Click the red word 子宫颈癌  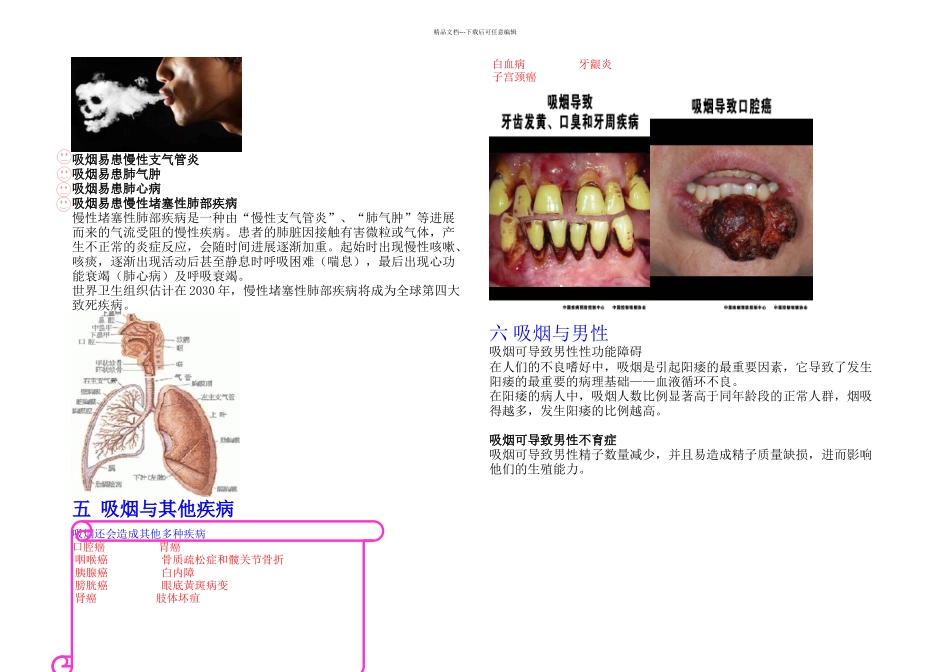click(x=514, y=76)
